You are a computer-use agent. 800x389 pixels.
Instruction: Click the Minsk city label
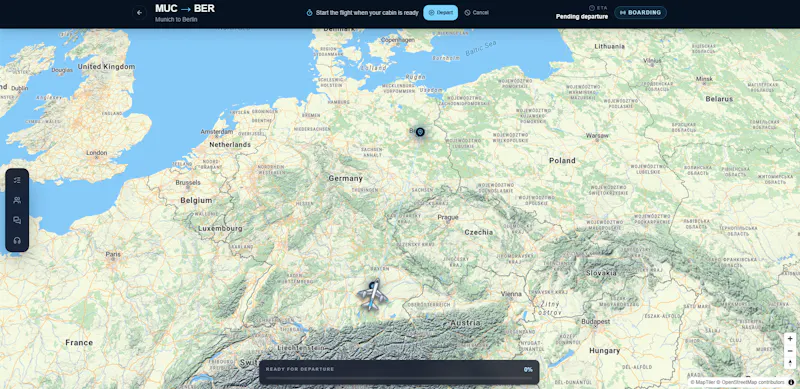pyautogui.click(x=705, y=79)
